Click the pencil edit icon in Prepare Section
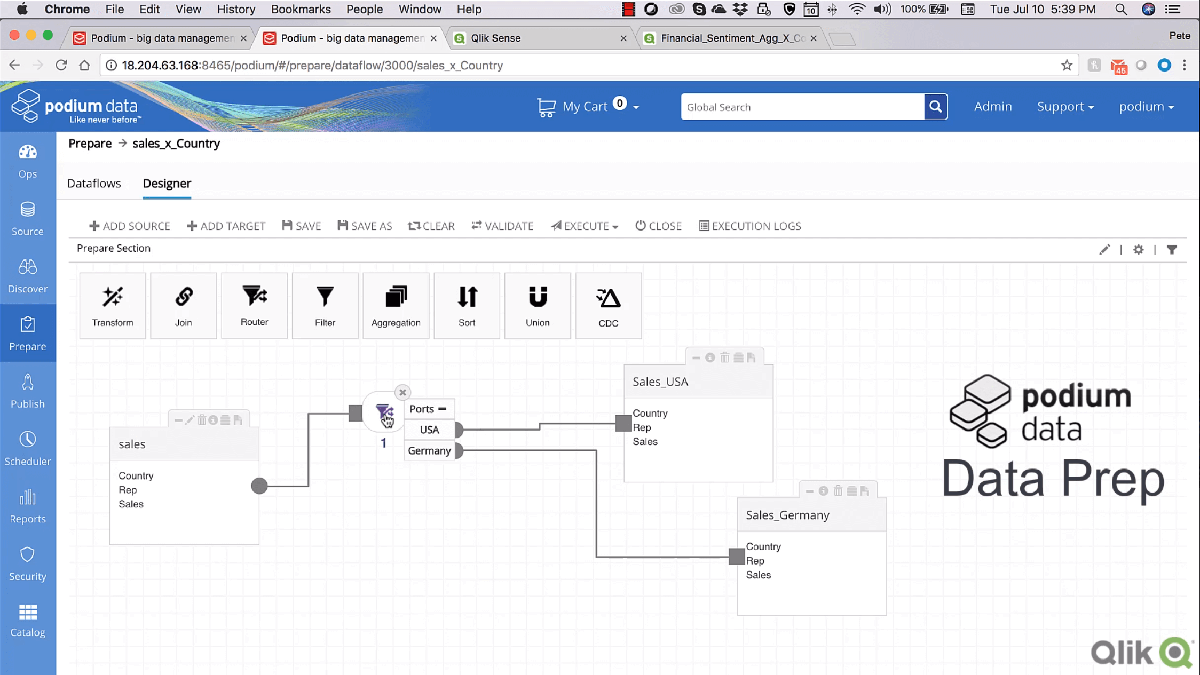1200x675 pixels. (1105, 250)
